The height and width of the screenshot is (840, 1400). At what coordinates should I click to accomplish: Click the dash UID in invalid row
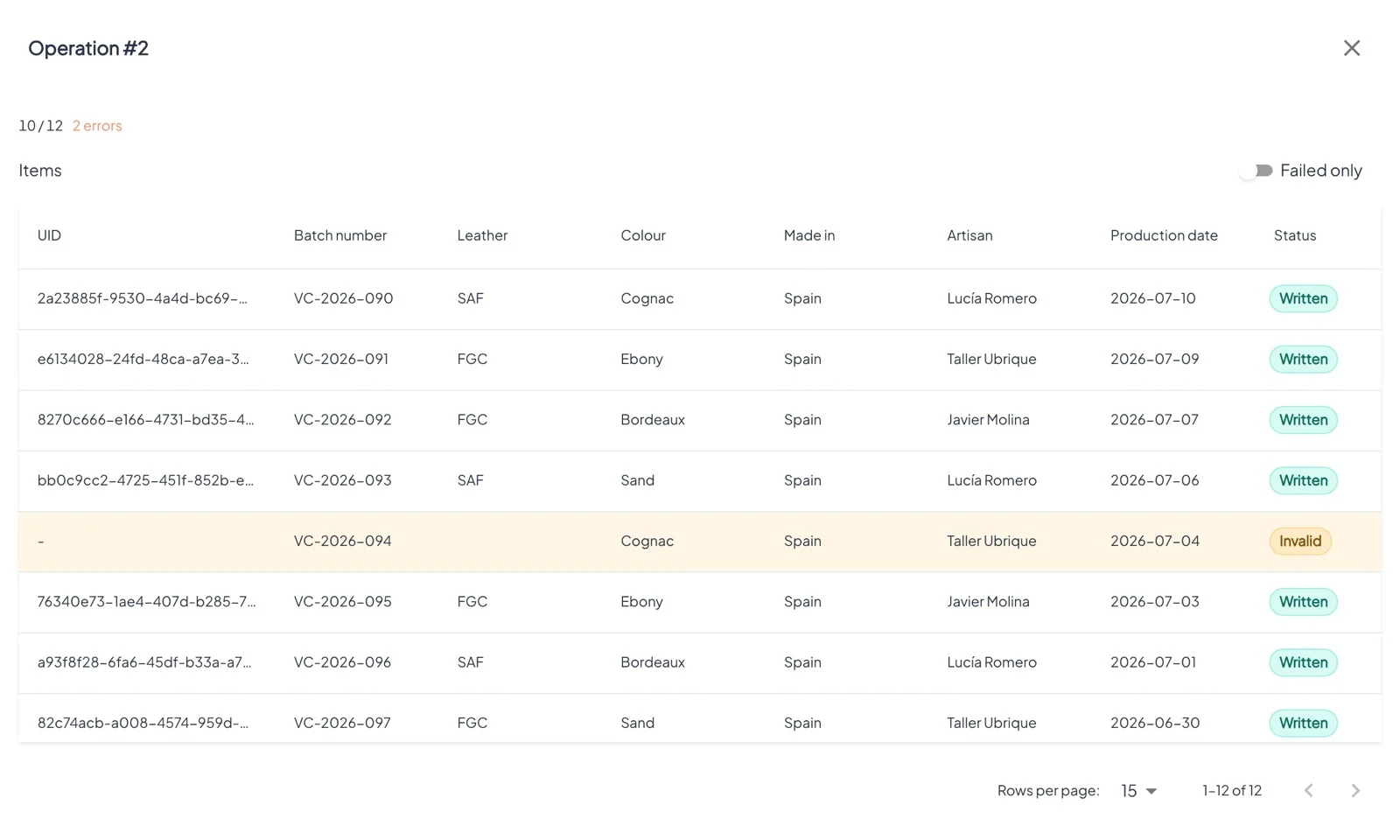click(41, 542)
